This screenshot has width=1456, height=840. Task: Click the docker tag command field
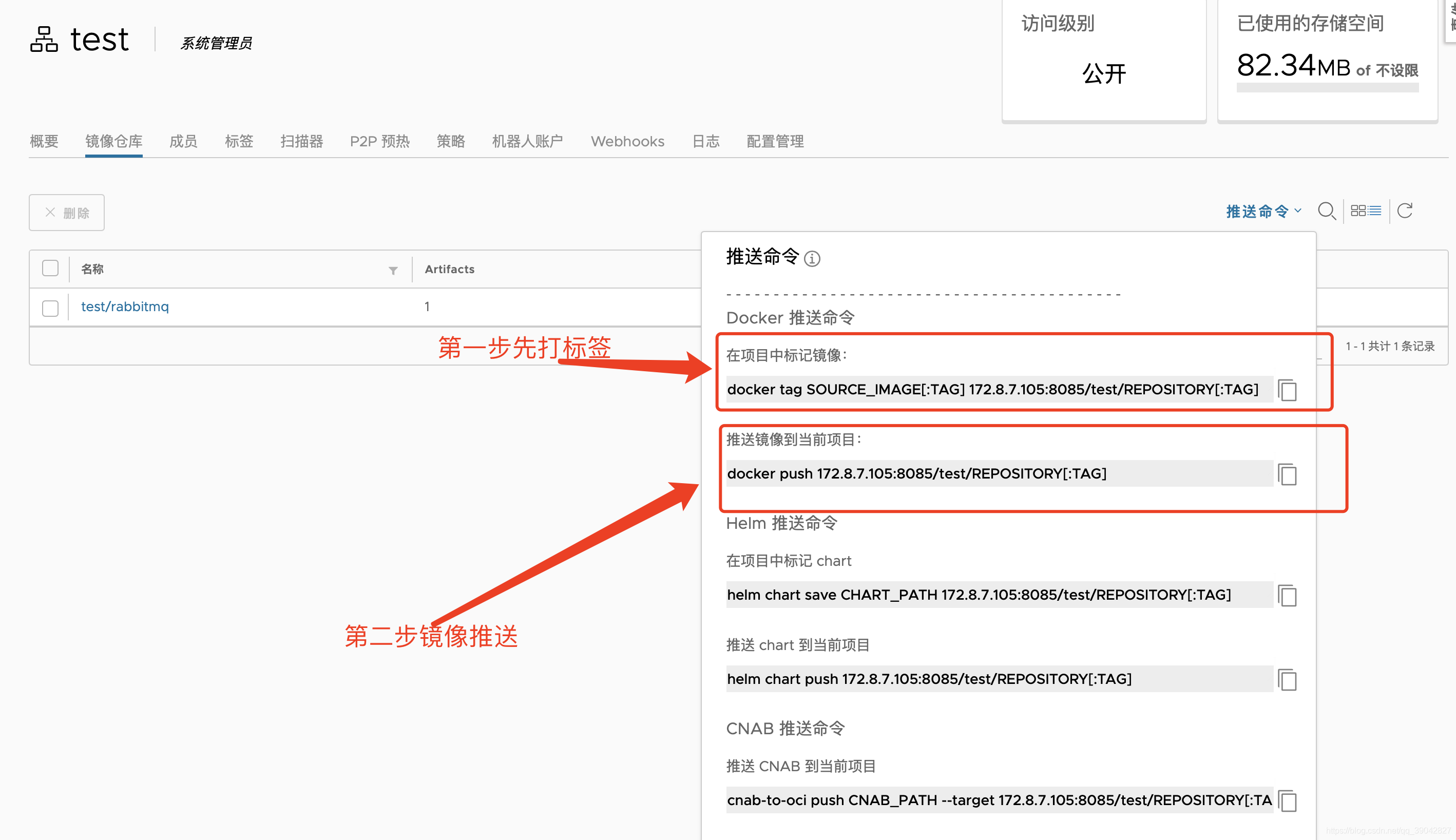(999, 389)
